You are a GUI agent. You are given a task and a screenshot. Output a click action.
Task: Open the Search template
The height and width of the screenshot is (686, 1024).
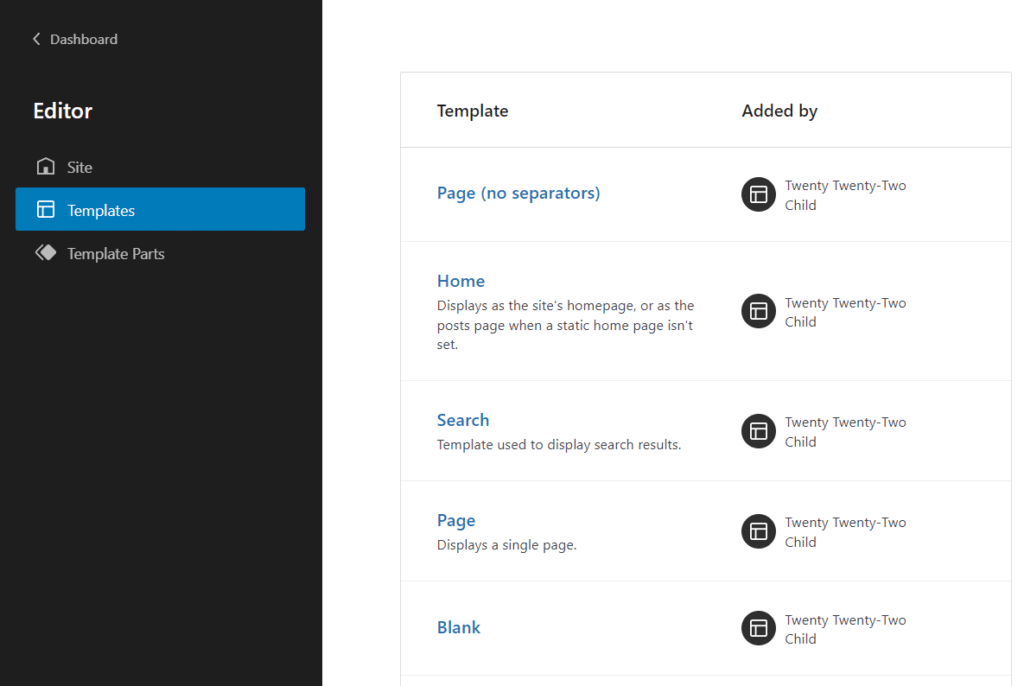[463, 420]
